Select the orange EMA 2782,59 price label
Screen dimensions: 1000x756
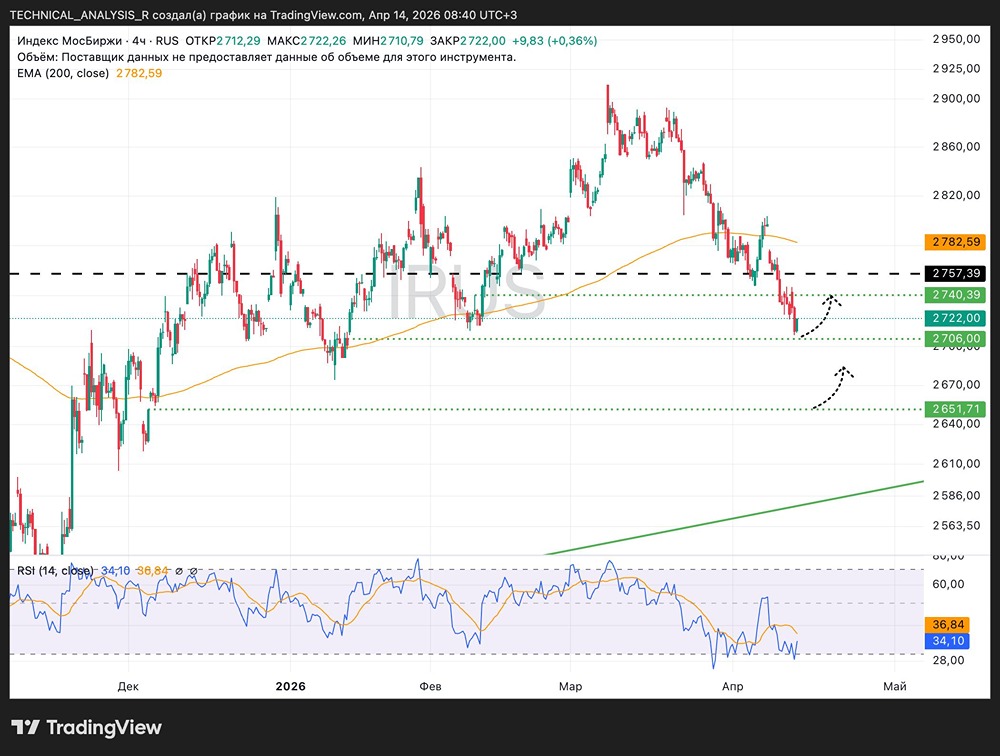[958, 241]
